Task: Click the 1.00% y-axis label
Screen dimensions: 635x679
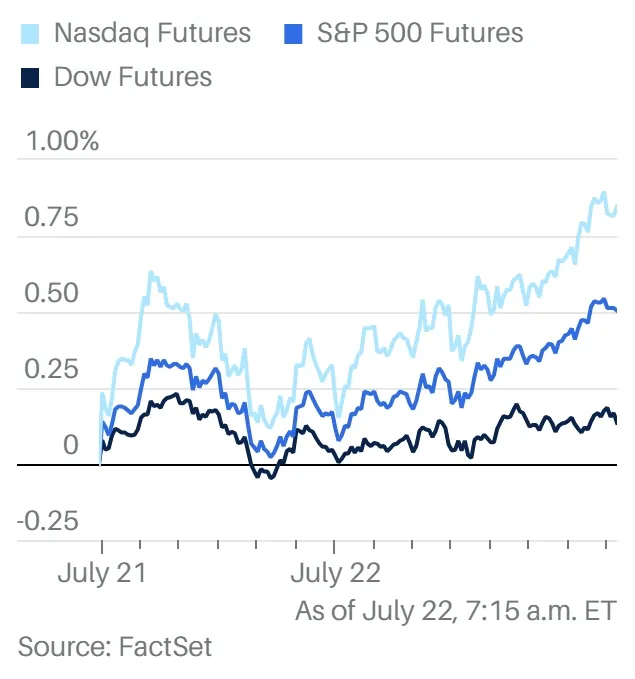Action: point(62,141)
